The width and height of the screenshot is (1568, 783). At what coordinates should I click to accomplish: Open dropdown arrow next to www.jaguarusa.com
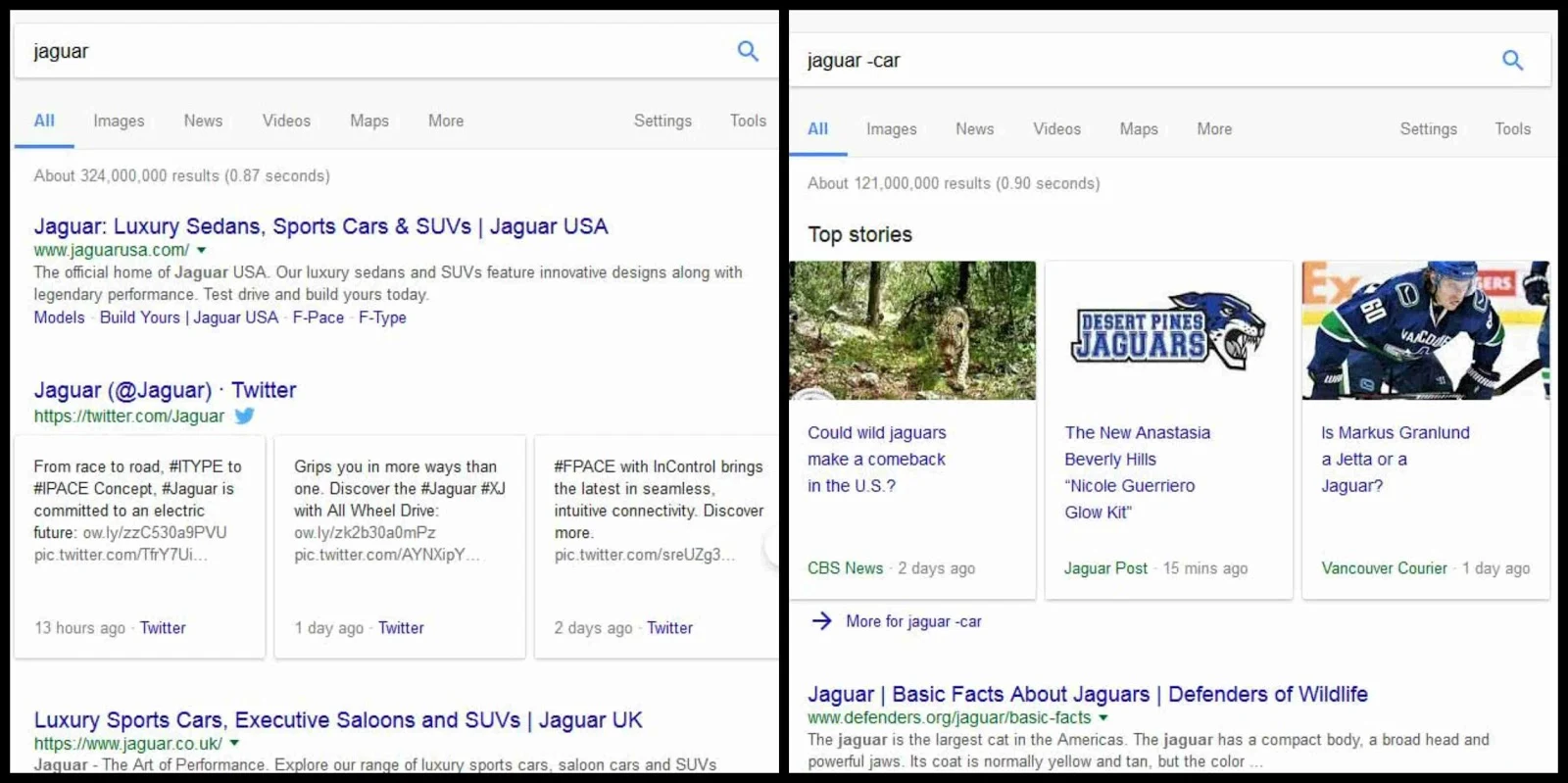click(x=201, y=250)
